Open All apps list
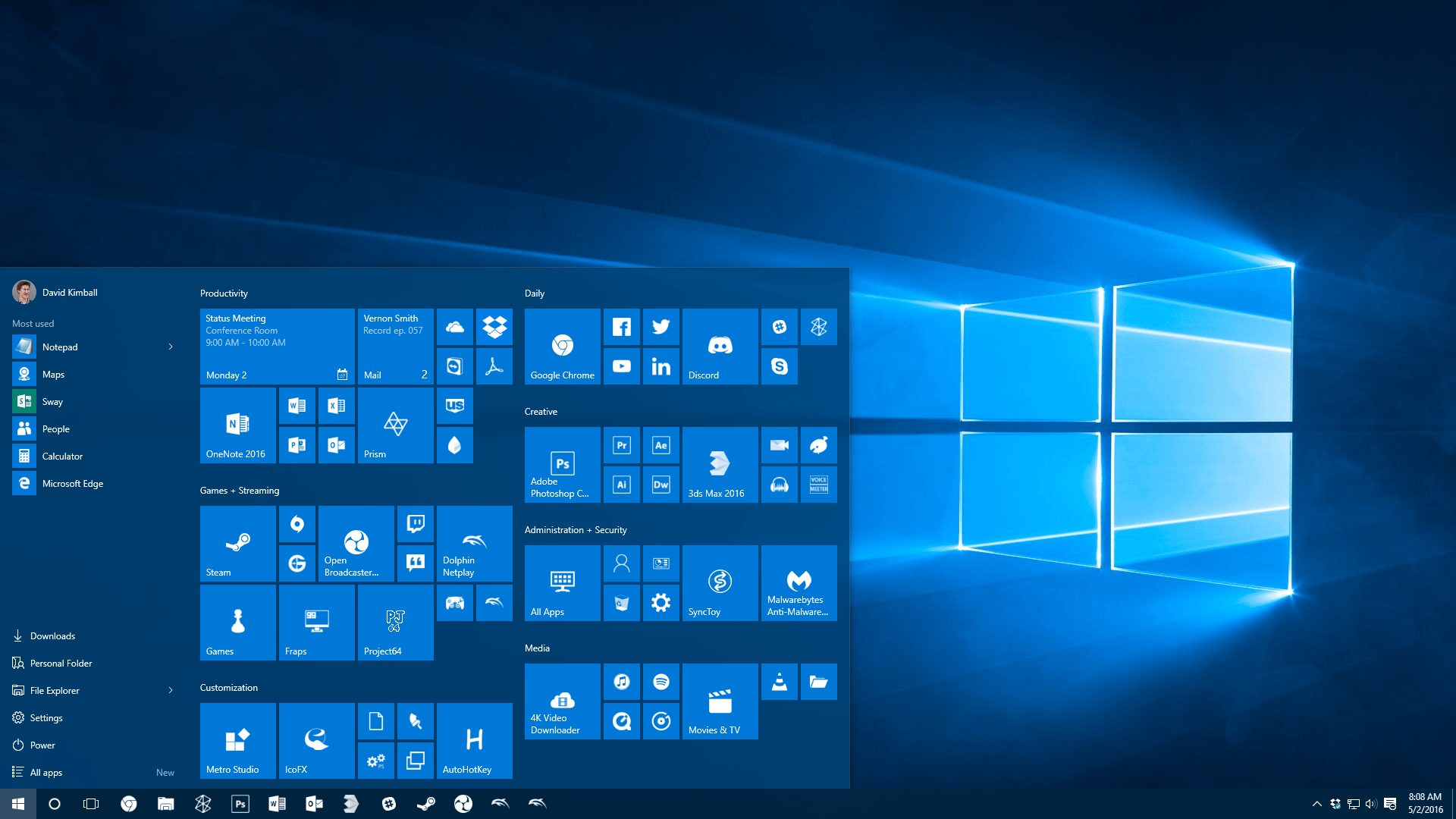The image size is (1456, 819). tap(46, 772)
